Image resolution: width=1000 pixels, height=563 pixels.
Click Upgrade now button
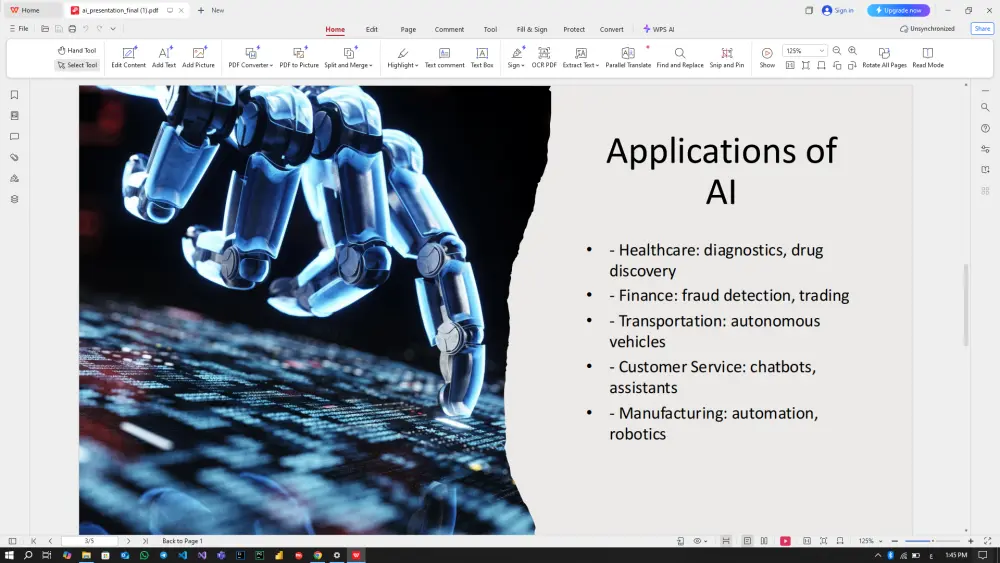click(898, 10)
